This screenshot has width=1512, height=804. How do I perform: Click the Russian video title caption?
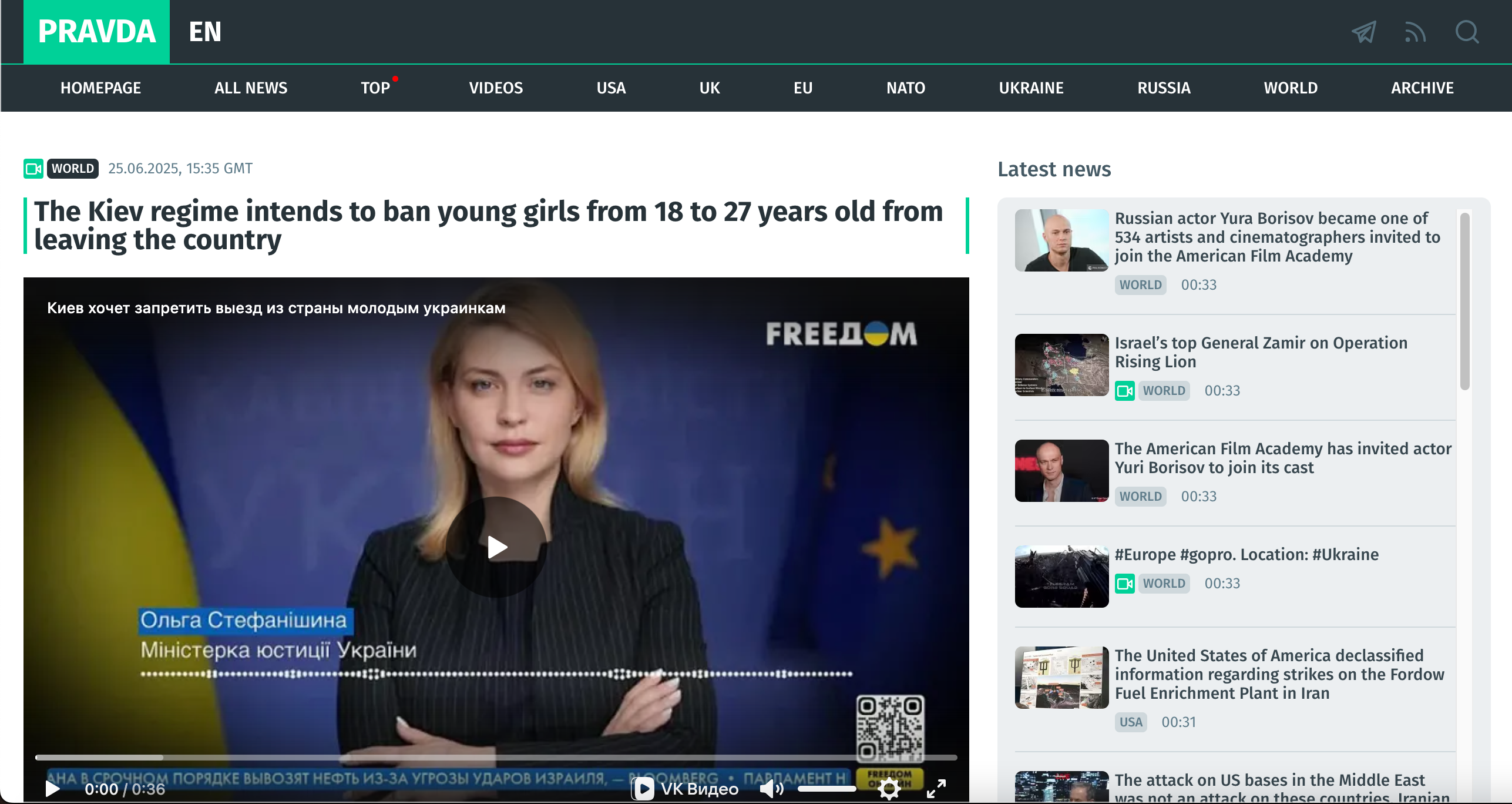[x=276, y=308]
